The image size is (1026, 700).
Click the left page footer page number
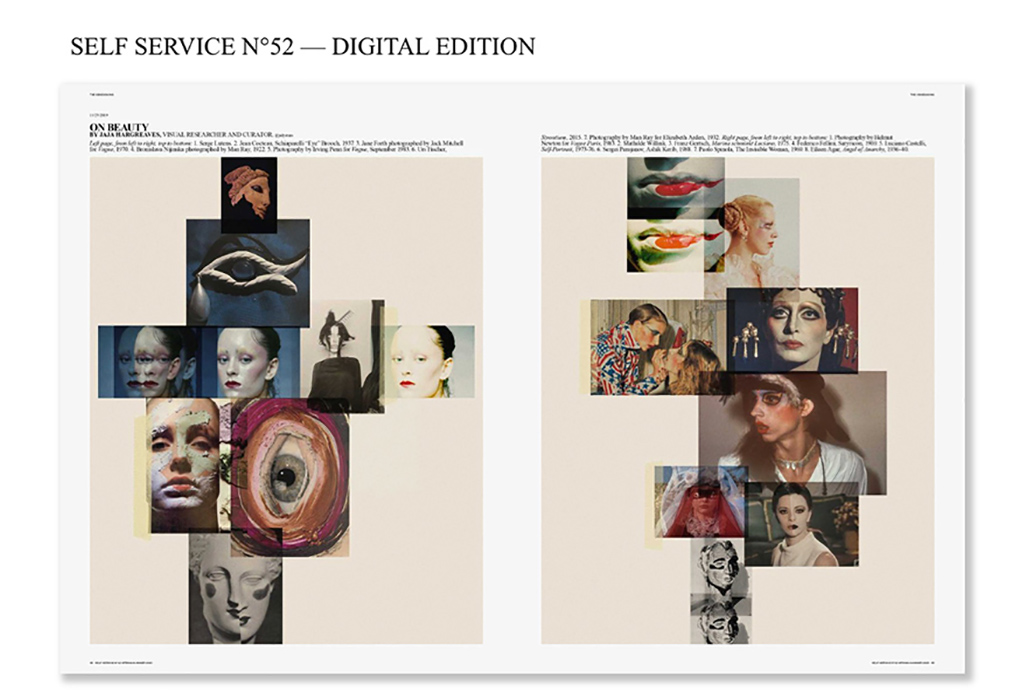(x=92, y=663)
